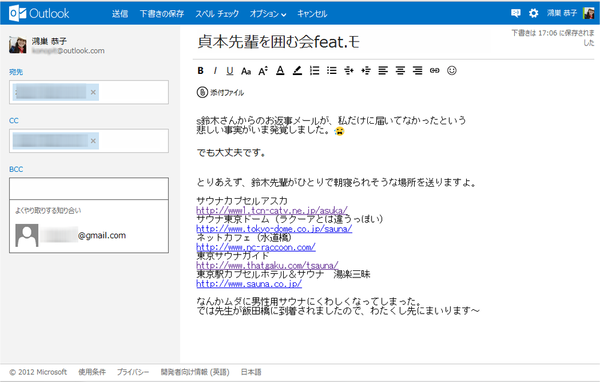
Task: Open the emoticon picker
Action: point(452,70)
